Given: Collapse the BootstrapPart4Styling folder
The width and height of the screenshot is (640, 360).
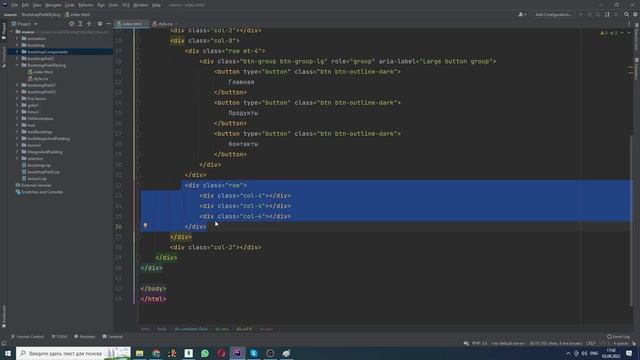Looking at the screenshot, I should click(17, 65).
